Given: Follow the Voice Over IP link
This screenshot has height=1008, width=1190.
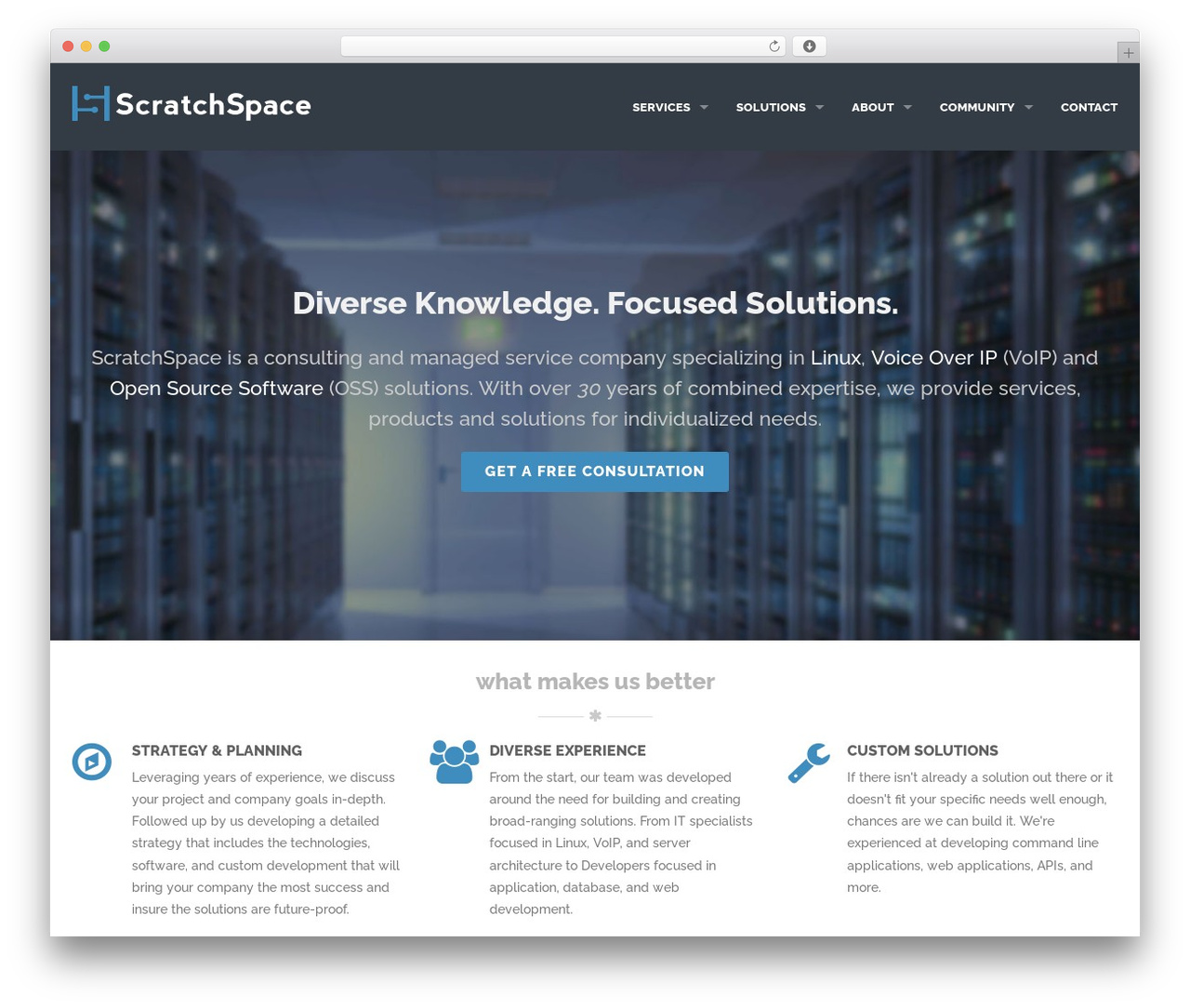Looking at the screenshot, I should (x=934, y=358).
